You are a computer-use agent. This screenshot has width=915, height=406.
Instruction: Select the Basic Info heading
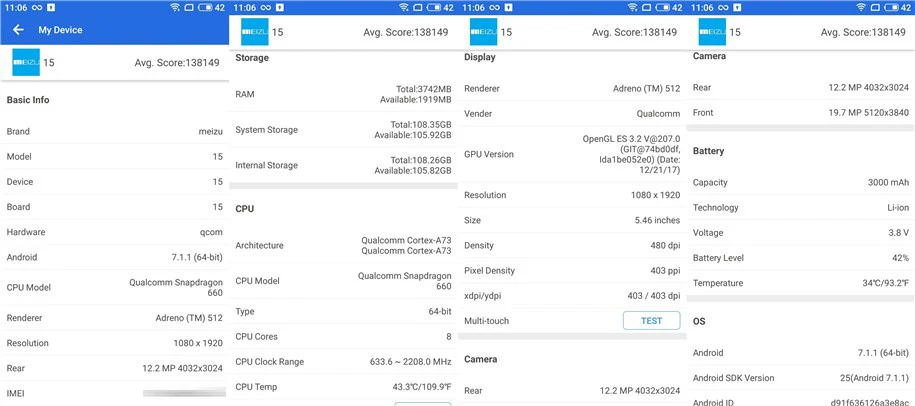point(28,100)
